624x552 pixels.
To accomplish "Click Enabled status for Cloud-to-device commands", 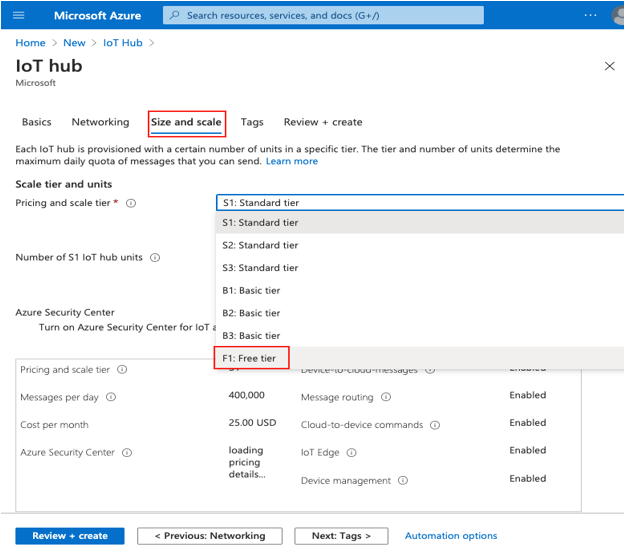I will 528,423.
